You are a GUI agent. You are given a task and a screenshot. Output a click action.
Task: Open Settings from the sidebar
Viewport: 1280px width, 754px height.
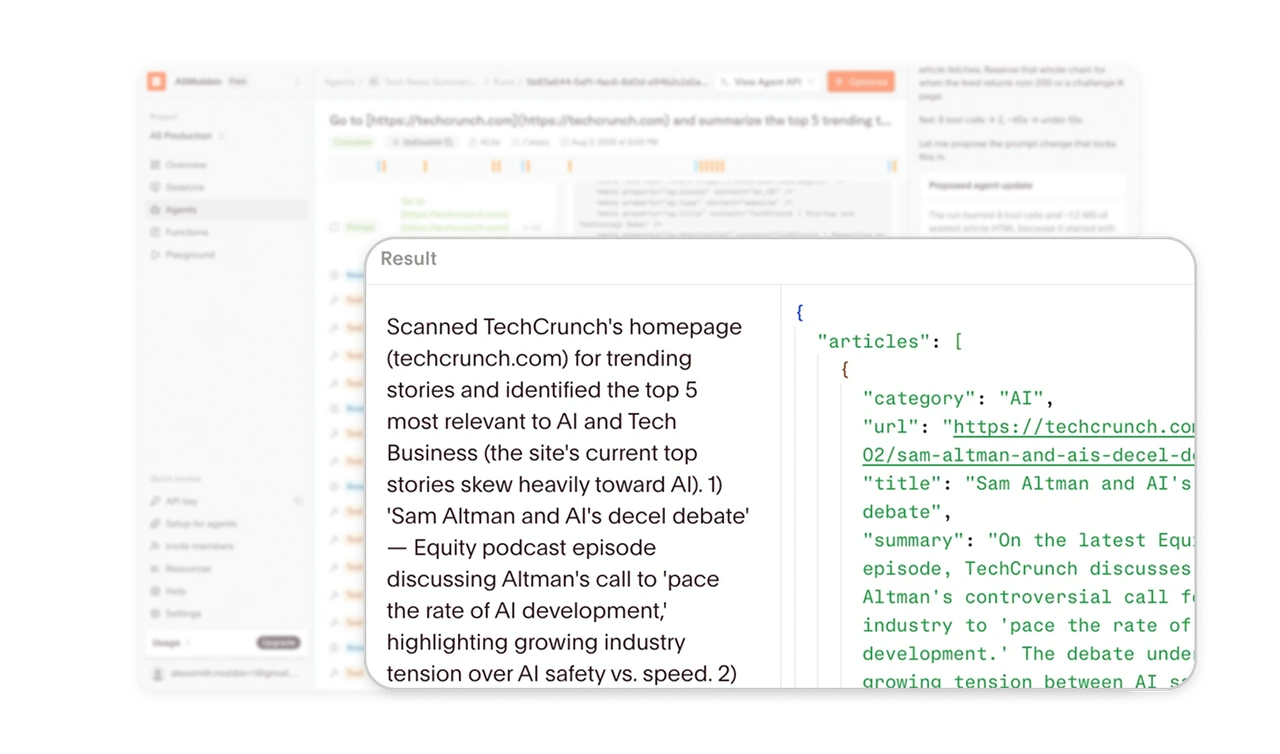tap(183, 614)
